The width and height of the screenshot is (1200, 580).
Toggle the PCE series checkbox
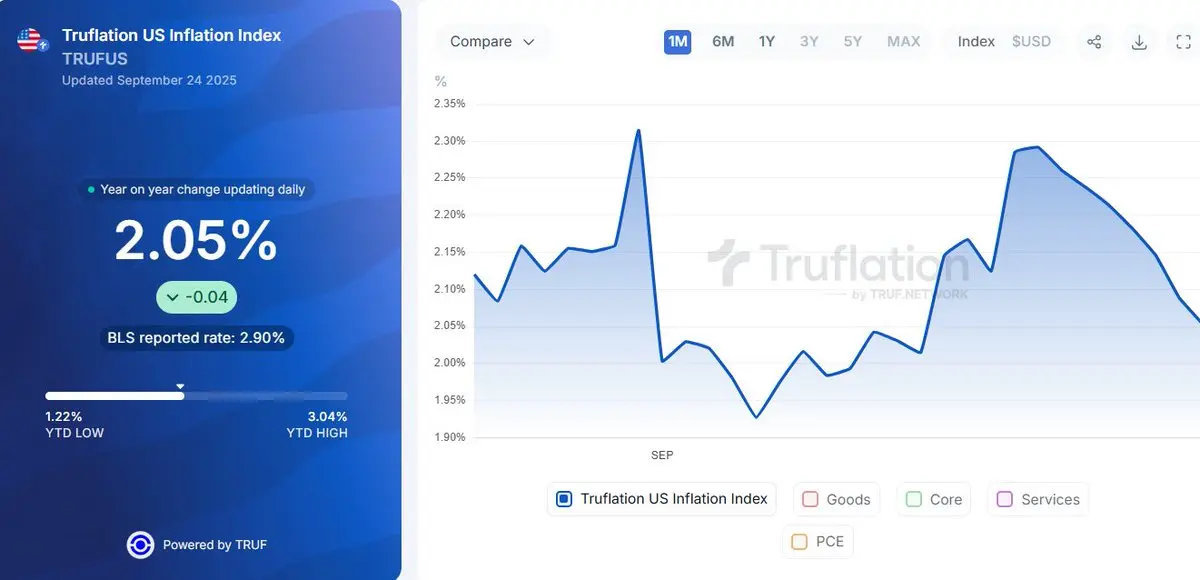coord(799,542)
